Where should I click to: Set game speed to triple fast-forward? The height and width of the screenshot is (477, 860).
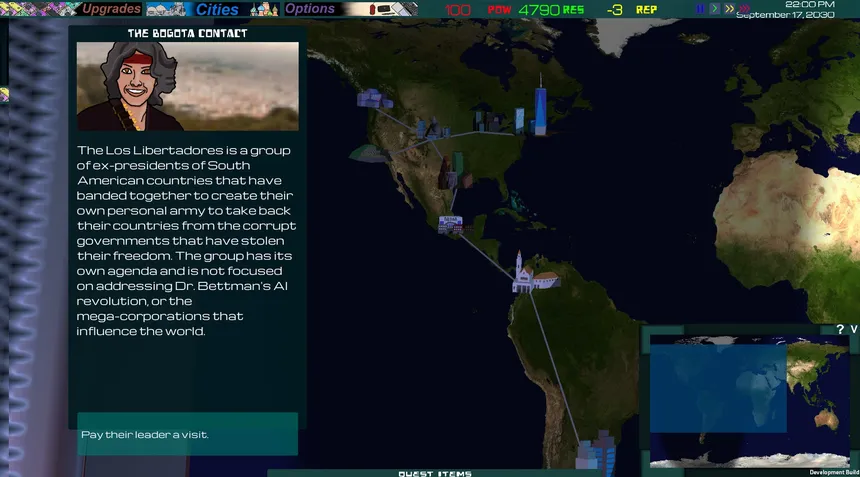click(744, 9)
